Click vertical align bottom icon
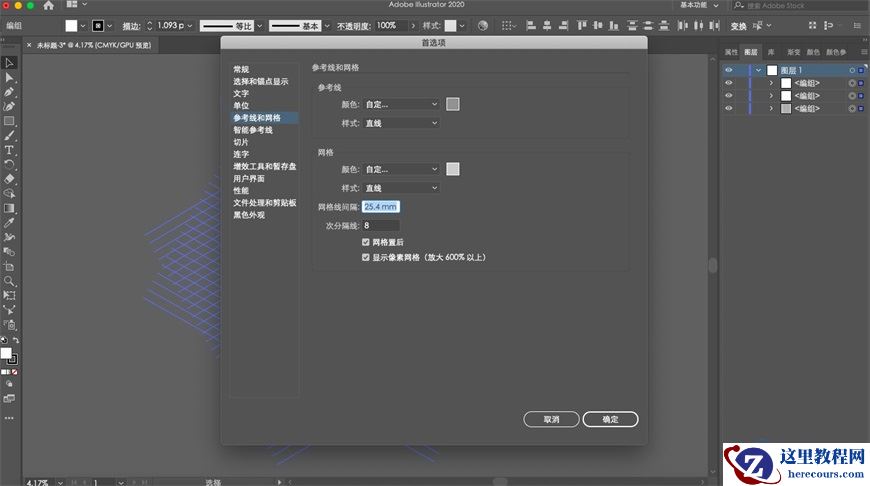Screen dimensions: 870x486 614,26
